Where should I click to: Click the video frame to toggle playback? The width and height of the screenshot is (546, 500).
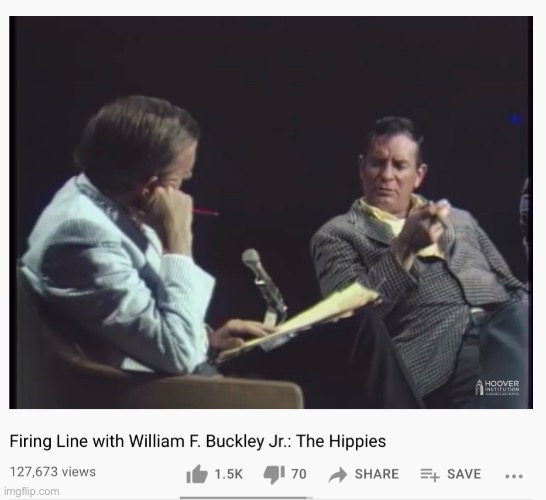271,212
